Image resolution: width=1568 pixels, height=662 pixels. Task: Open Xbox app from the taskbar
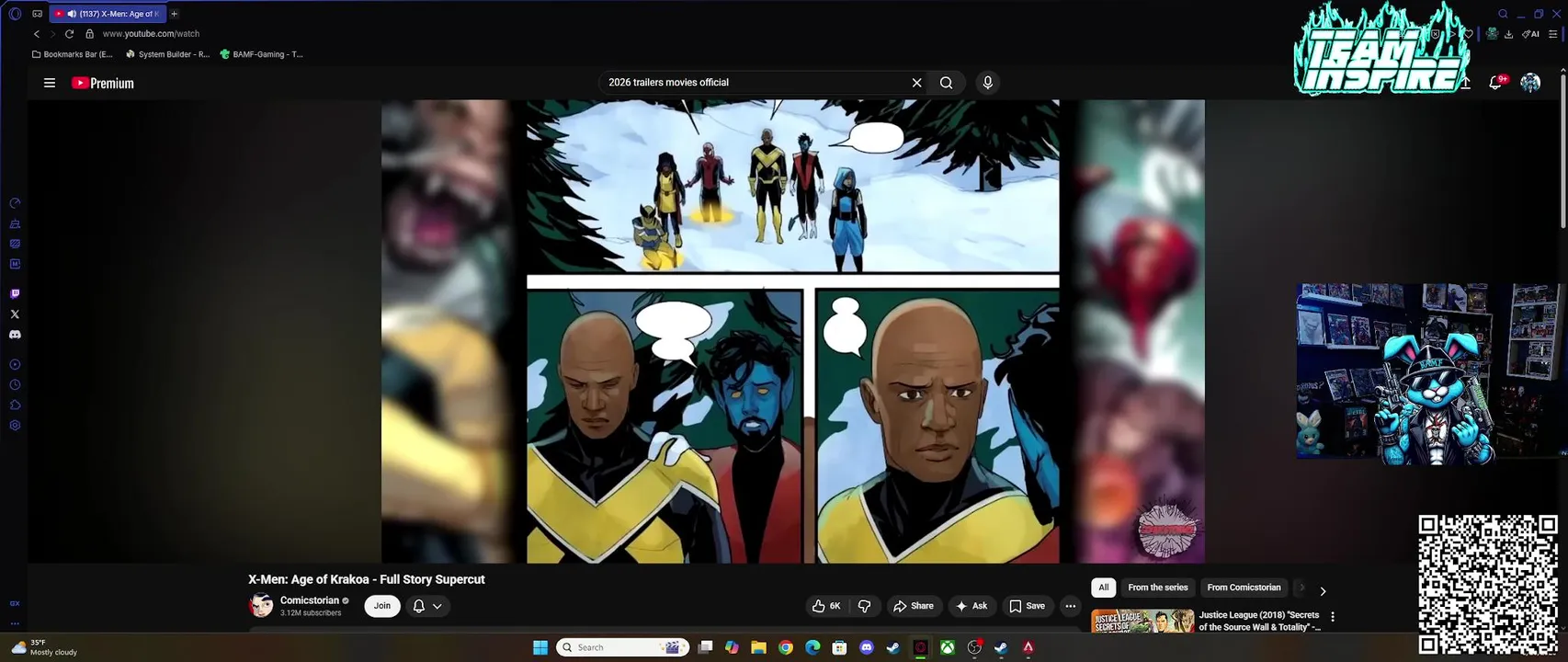pyautogui.click(x=947, y=647)
